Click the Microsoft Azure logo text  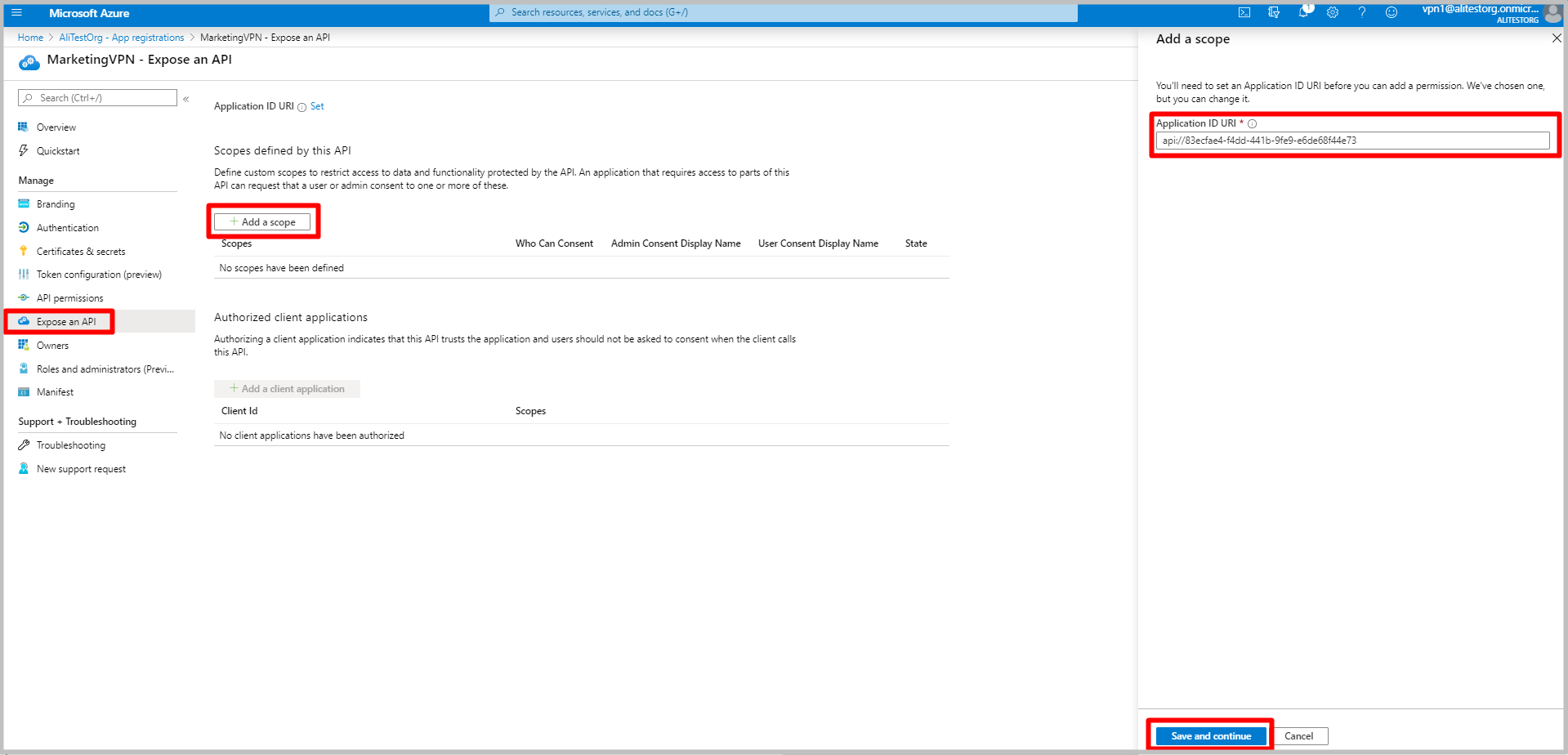(89, 13)
